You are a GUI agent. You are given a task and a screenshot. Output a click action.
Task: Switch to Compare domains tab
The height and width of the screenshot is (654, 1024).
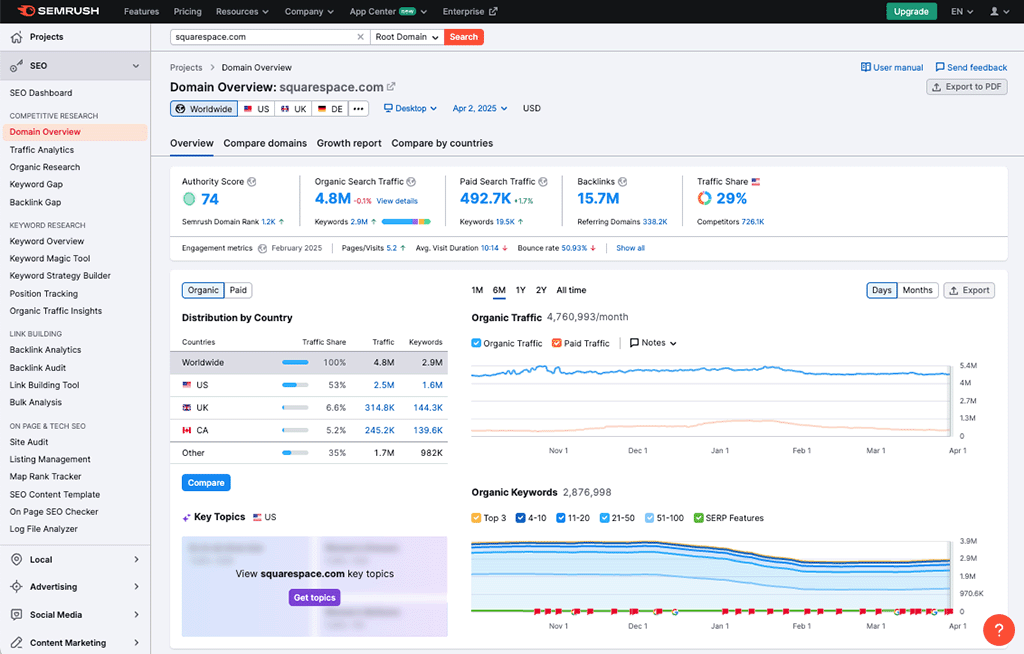pos(265,143)
